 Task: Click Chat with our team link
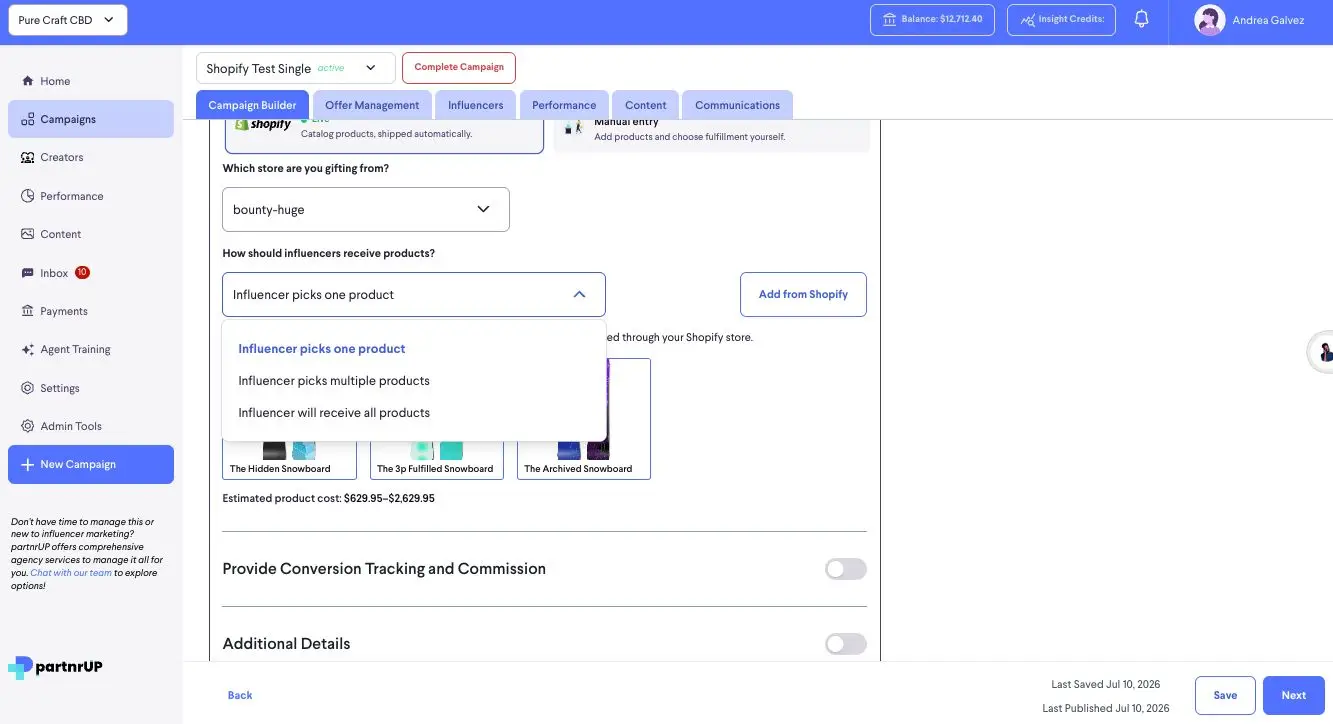pos(71,573)
